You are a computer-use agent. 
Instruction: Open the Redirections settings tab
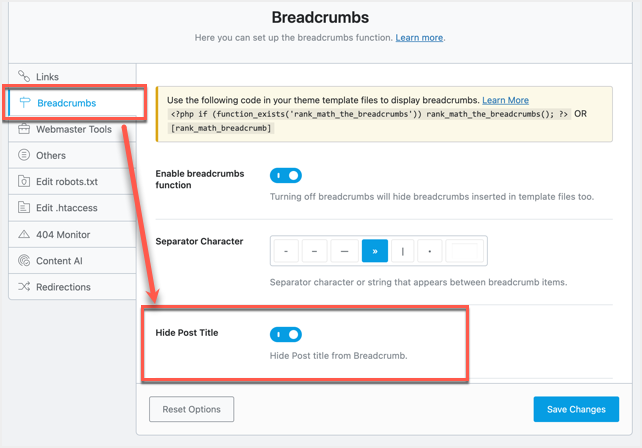[63, 287]
